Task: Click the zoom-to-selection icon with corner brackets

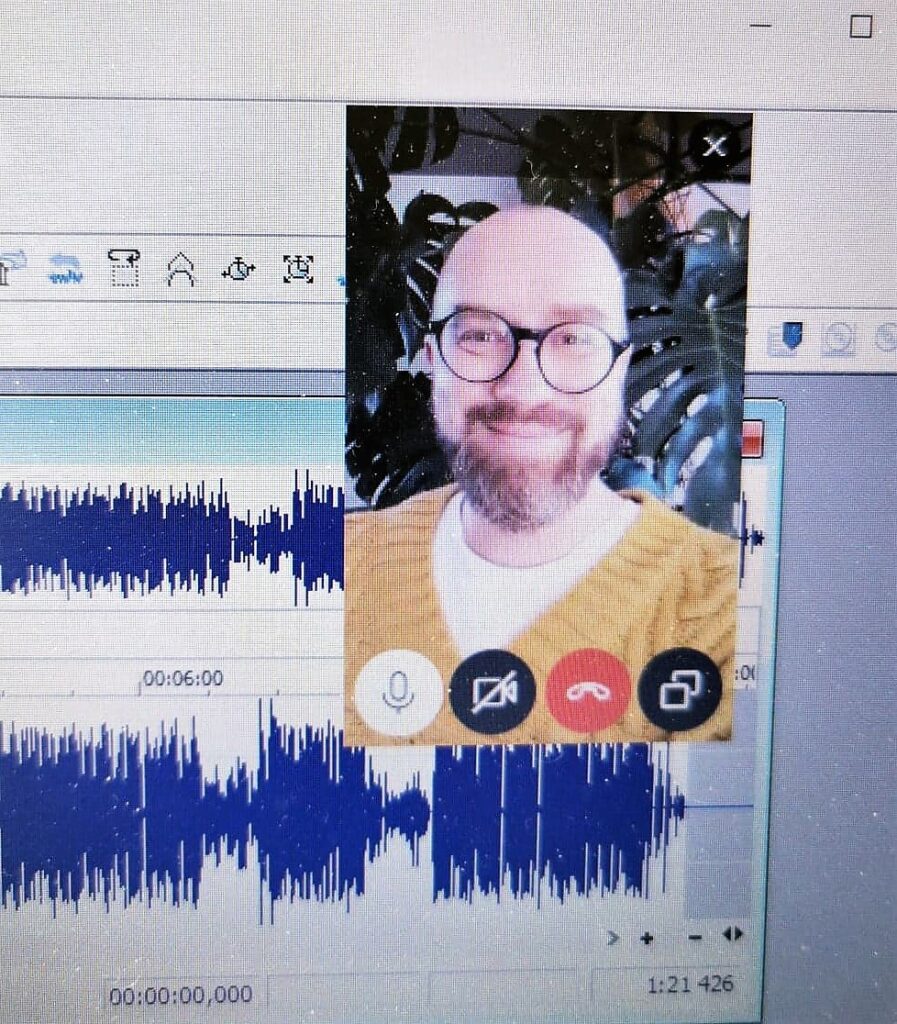Action: 298,268
